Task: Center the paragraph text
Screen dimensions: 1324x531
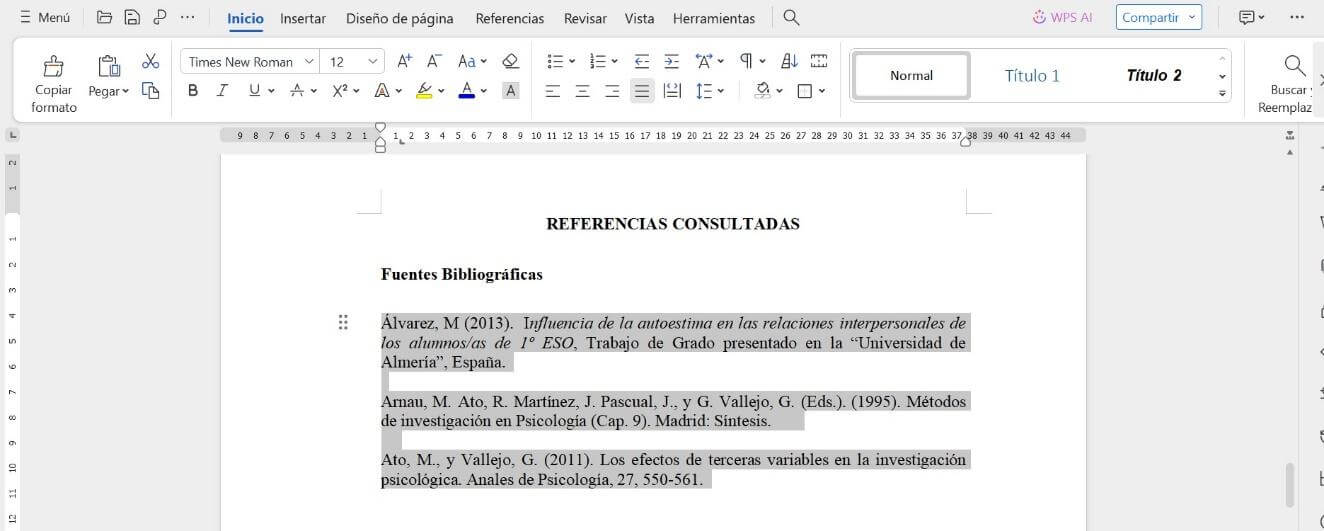Action: click(582, 91)
